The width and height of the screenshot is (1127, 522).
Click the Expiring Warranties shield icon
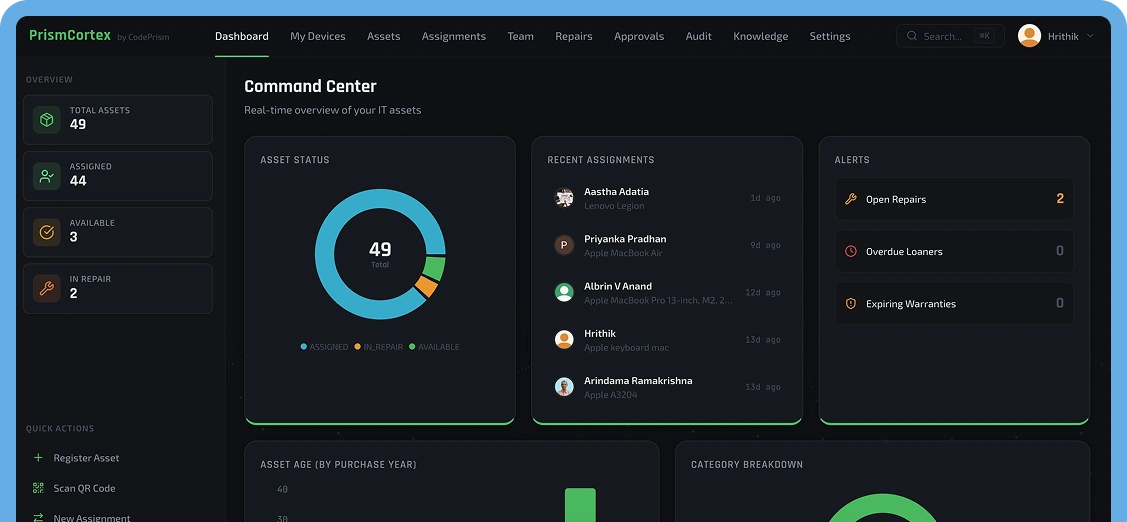pos(851,303)
